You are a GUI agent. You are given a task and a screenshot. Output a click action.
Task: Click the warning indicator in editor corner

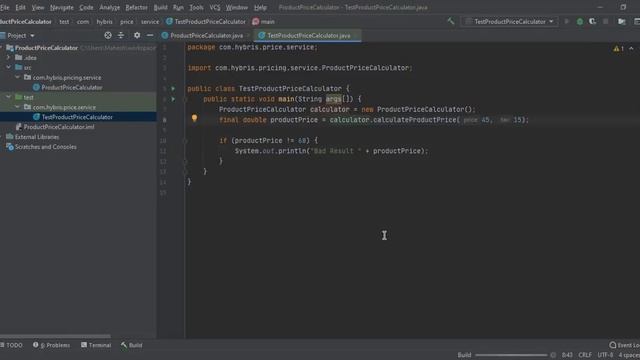pos(618,49)
